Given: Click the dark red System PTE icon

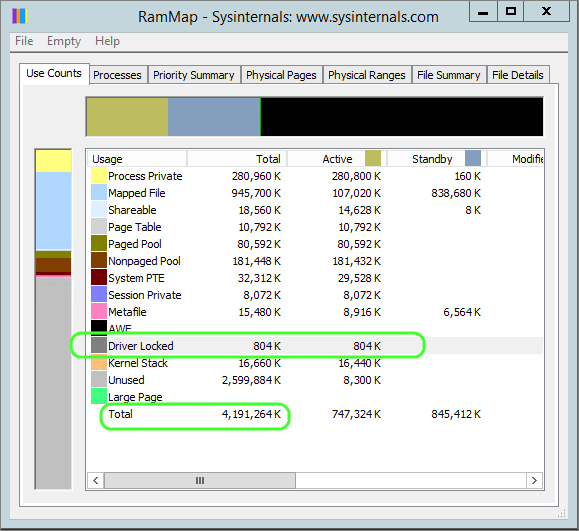Looking at the screenshot, I should click(x=99, y=278).
